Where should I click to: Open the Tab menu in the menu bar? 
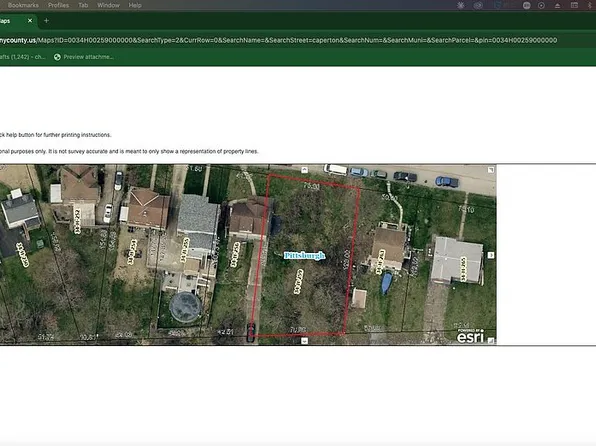tap(83, 5)
